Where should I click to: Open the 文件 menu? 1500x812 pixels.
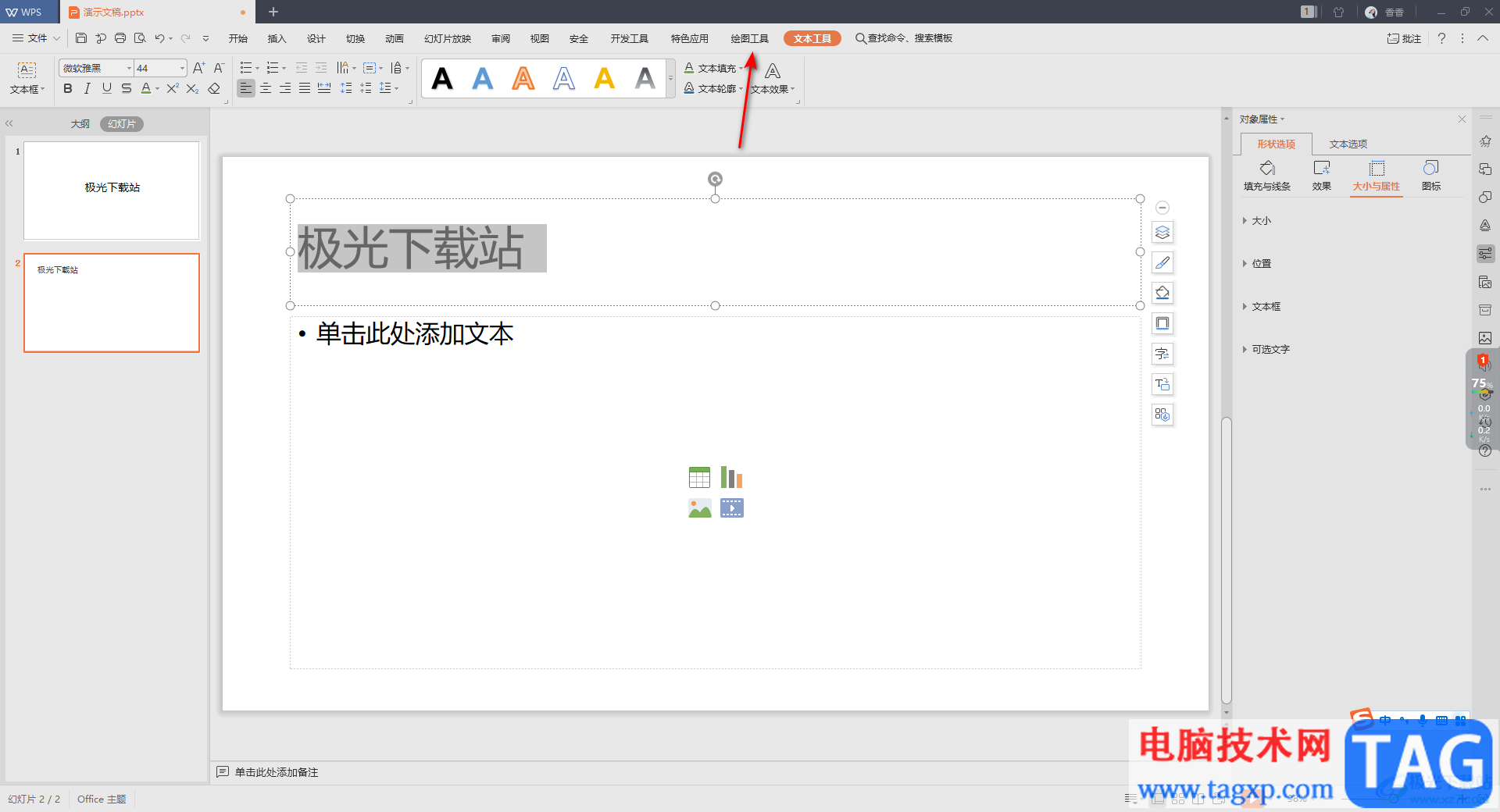coord(37,38)
